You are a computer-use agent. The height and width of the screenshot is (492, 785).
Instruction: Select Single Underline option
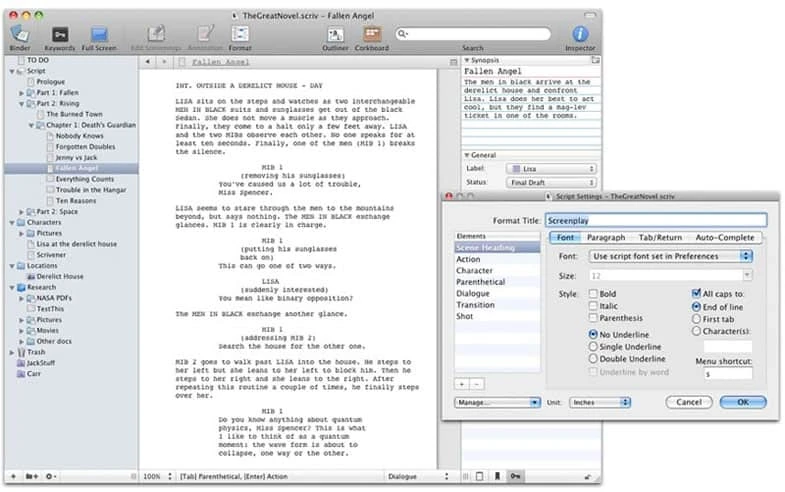pos(593,346)
